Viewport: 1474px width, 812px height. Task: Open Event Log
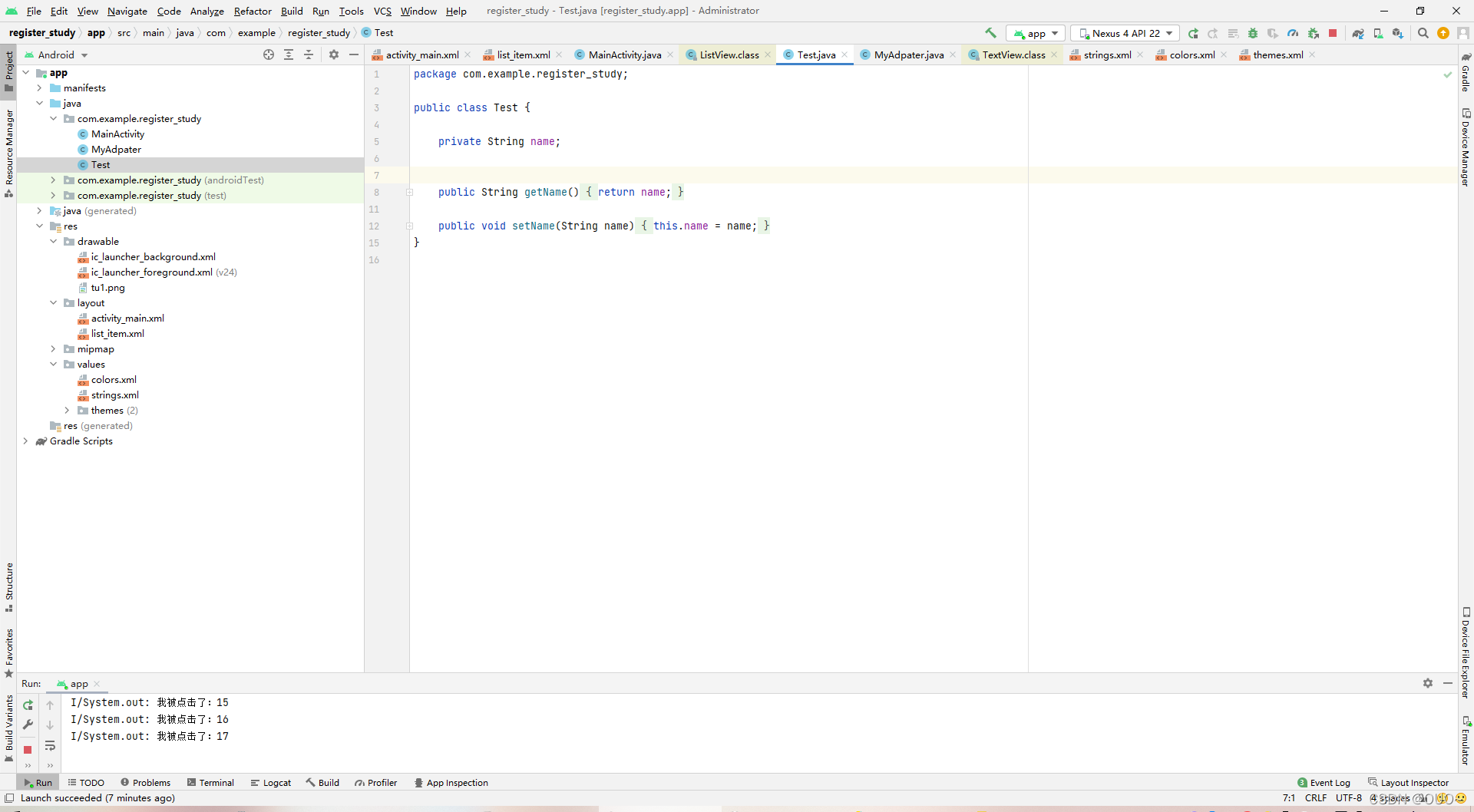pos(1324,783)
